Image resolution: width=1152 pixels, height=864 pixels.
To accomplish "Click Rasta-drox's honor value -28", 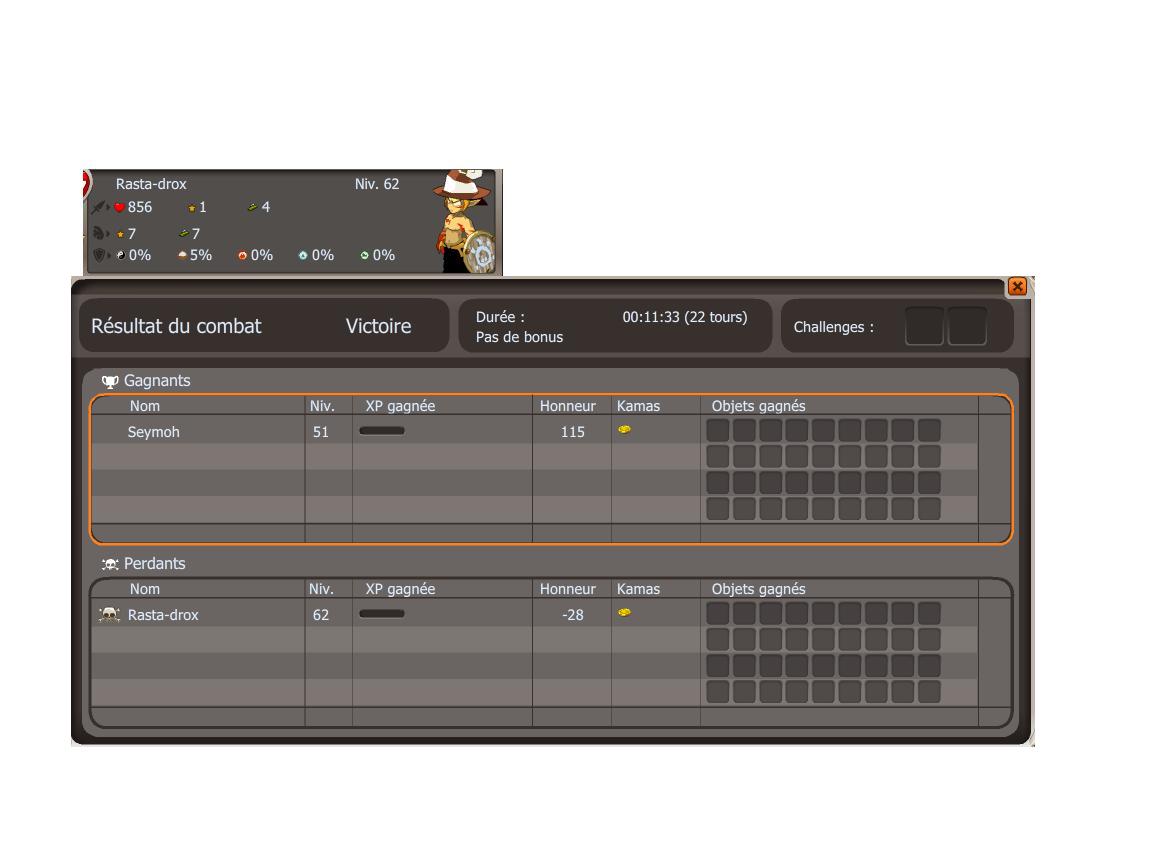I will point(573,615).
